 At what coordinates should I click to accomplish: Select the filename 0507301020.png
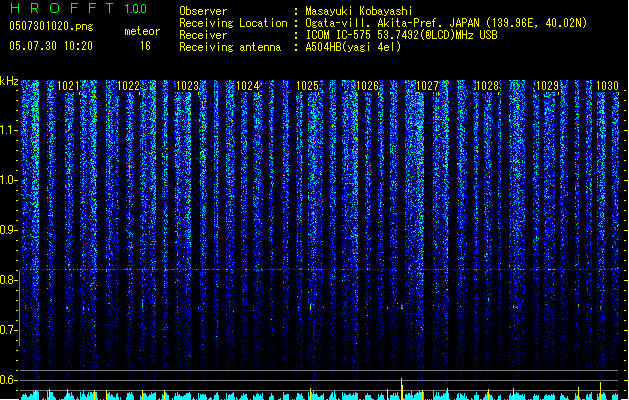51,26
